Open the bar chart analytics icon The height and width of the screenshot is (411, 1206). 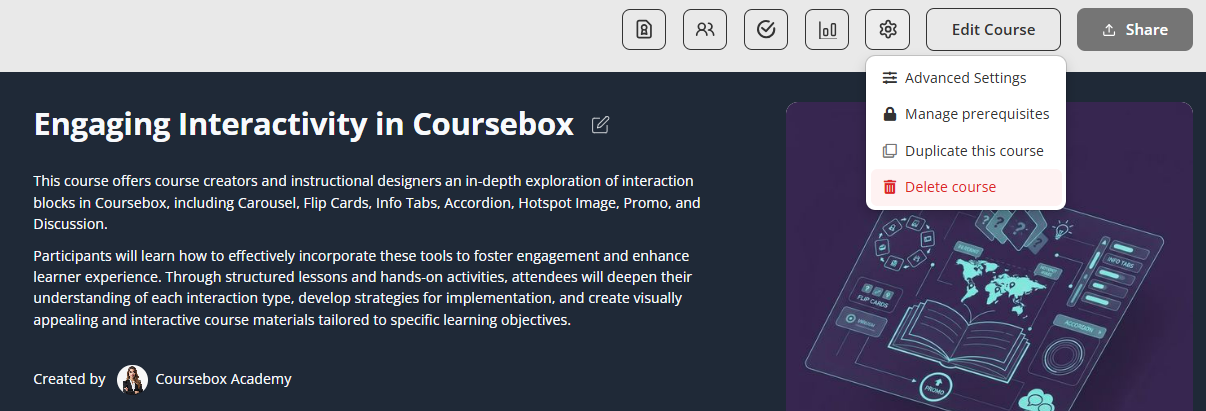(827, 30)
